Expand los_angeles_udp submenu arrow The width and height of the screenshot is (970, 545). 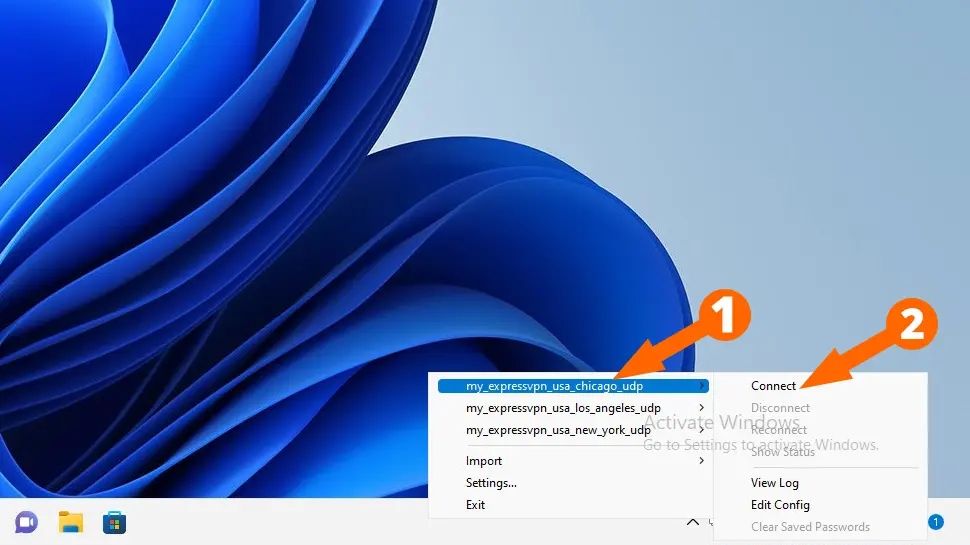pyautogui.click(x=702, y=408)
